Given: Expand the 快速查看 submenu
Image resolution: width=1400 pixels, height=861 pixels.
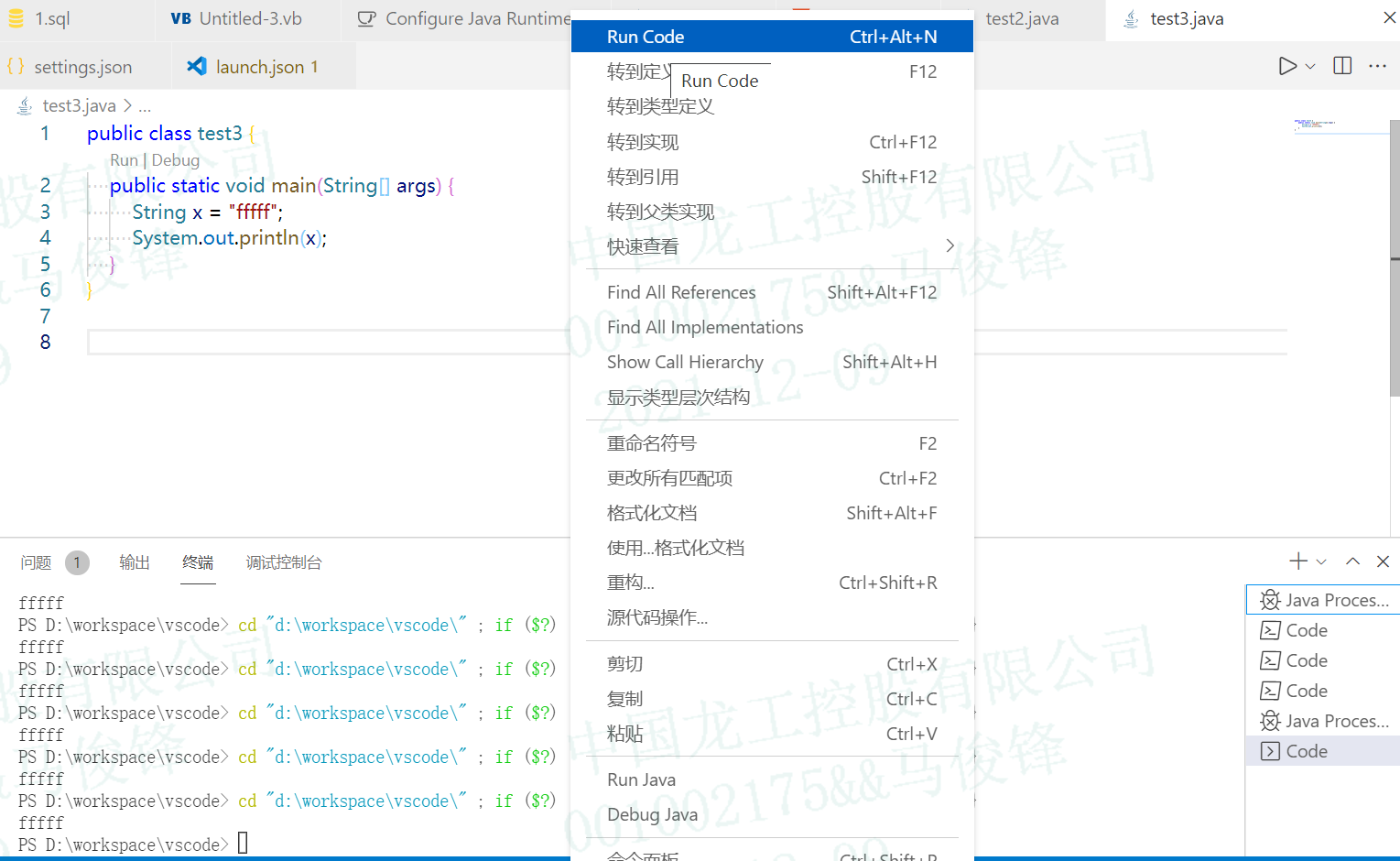Looking at the screenshot, I should pos(772,246).
